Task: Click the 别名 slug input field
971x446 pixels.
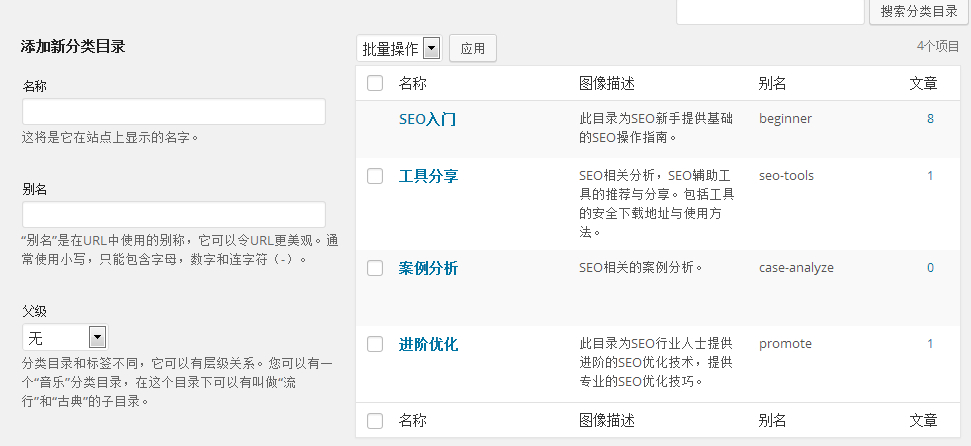Action: coord(174,215)
